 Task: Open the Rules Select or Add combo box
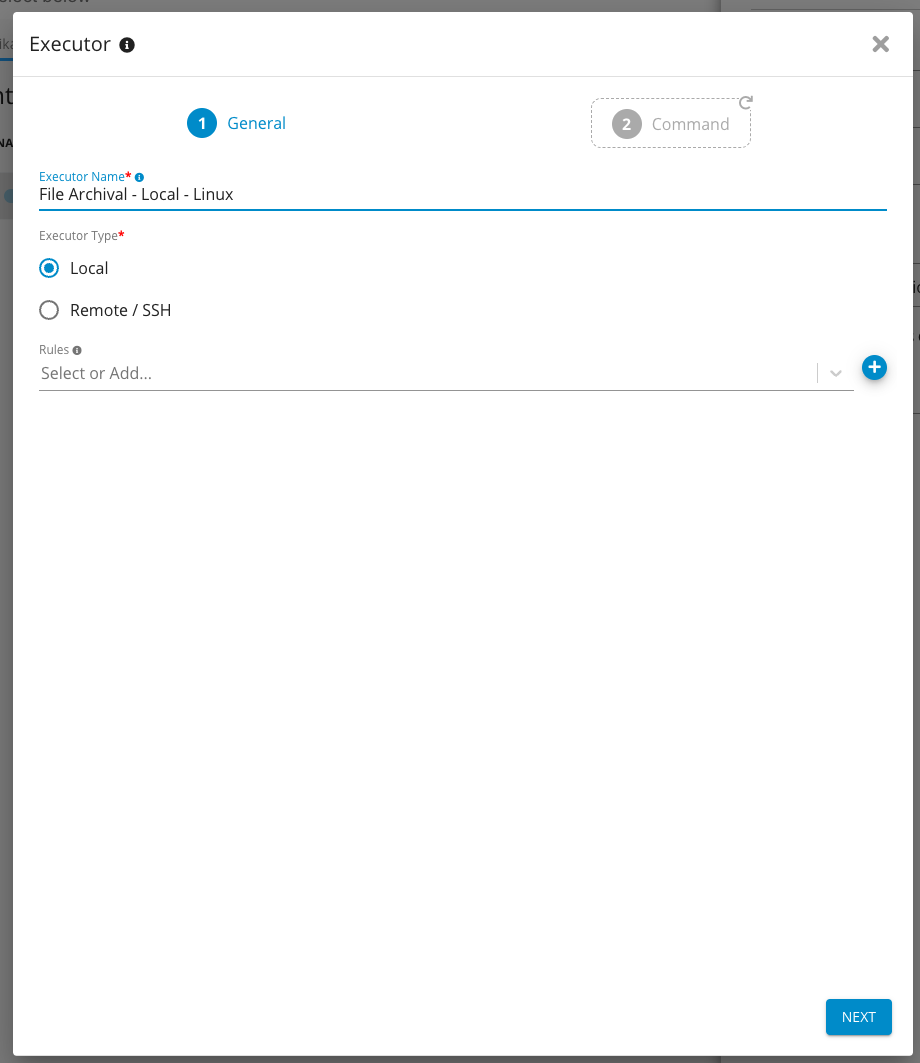click(425, 373)
